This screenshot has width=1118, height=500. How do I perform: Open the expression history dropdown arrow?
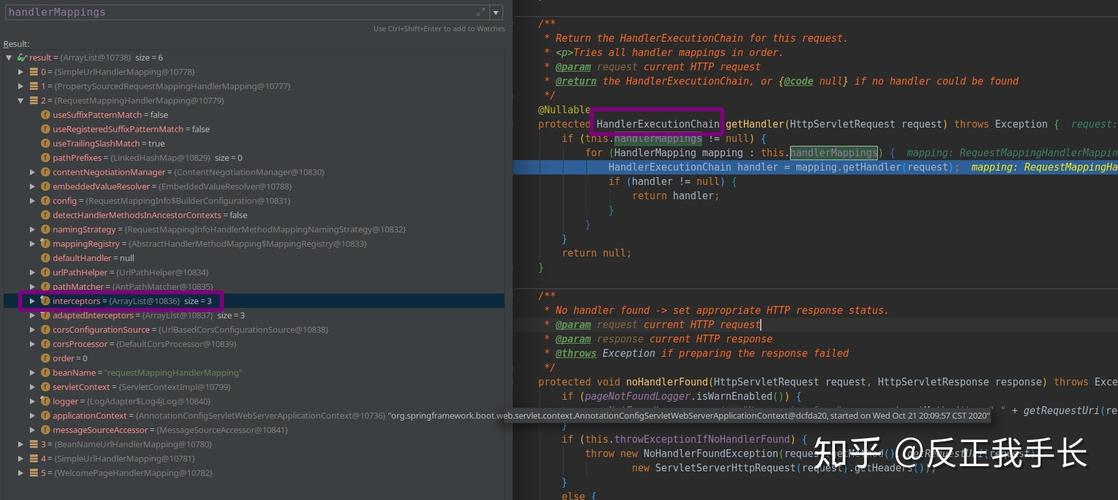tap(496, 12)
